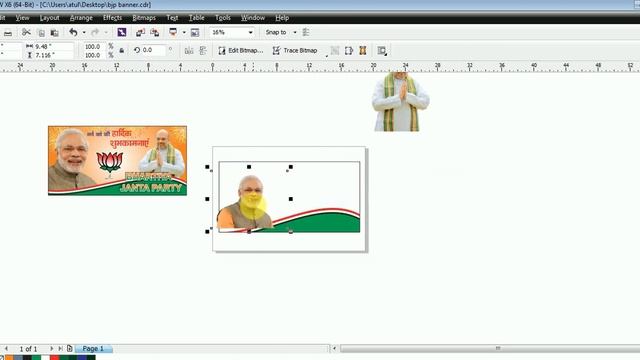640x360 pixels.
Task: Open the Undo history dropdown arrow
Action: pyautogui.click(x=84, y=33)
